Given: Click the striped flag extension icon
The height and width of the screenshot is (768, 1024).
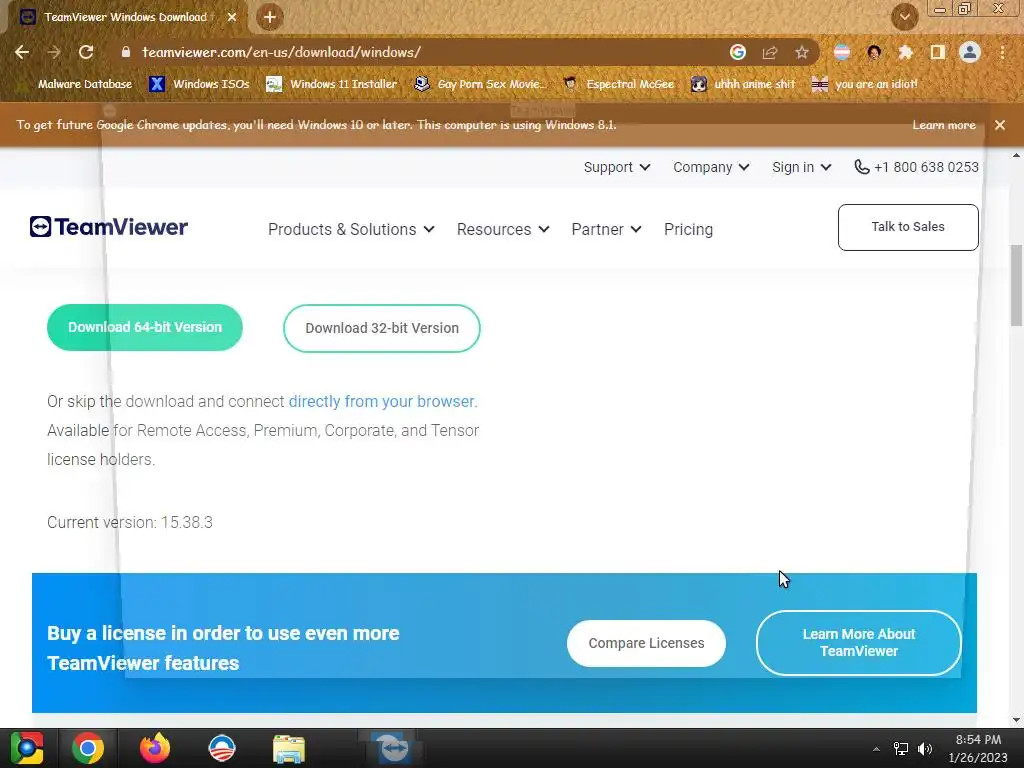Looking at the screenshot, I should coord(842,52).
